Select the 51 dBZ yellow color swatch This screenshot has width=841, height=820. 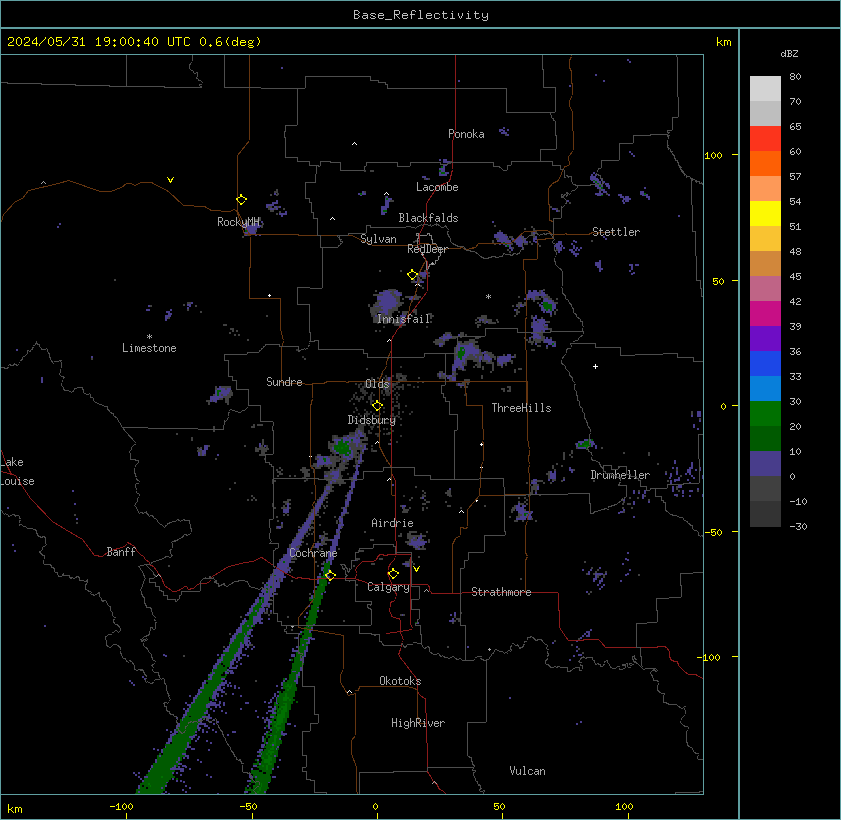click(765, 213)
